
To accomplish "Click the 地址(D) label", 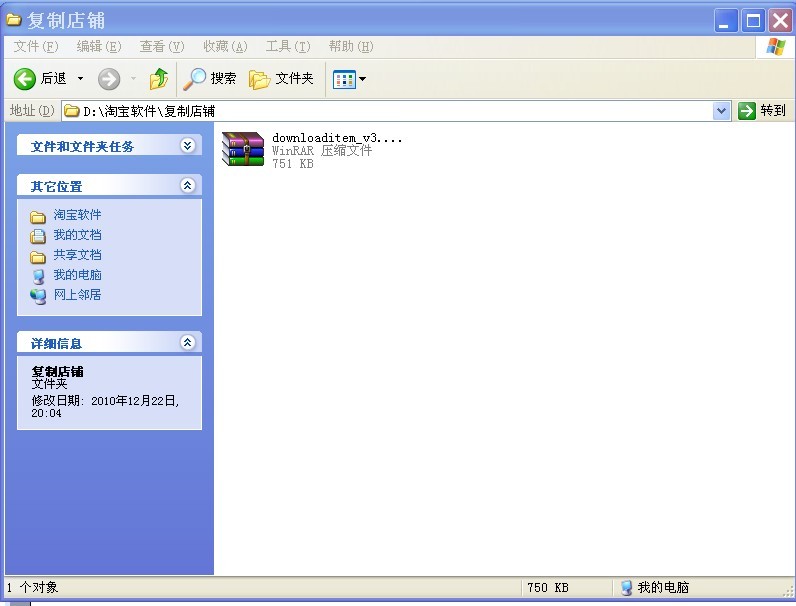I will pos(32,110).
